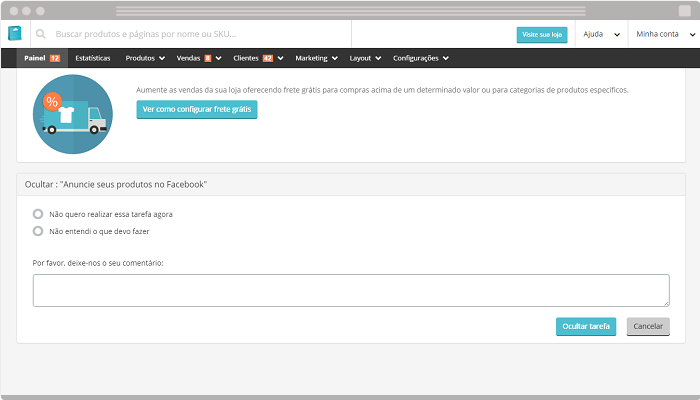
Task: Click the Ocultar Facebook task heading
Action: coord(116,184)
